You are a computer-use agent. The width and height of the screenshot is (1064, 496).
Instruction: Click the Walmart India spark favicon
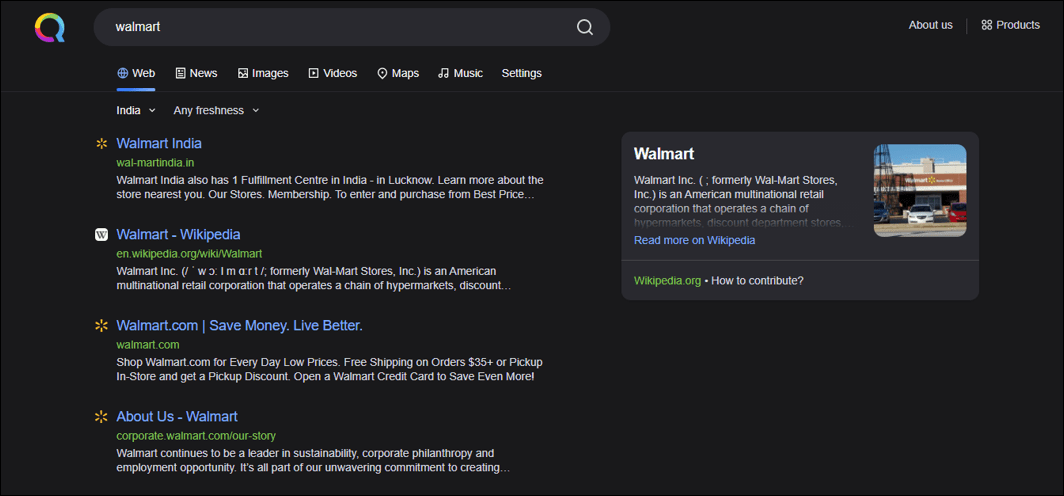pos(101,144)
